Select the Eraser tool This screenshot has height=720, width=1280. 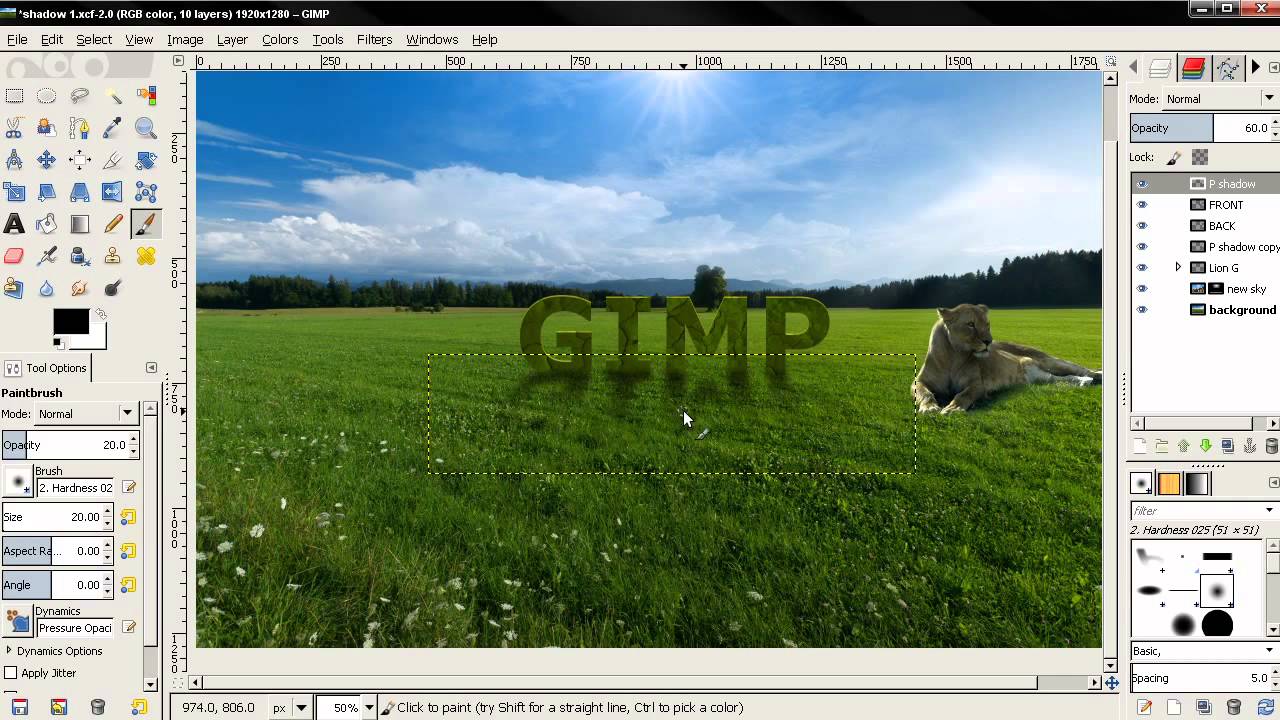pyautogui.click(x=14, y=256)
